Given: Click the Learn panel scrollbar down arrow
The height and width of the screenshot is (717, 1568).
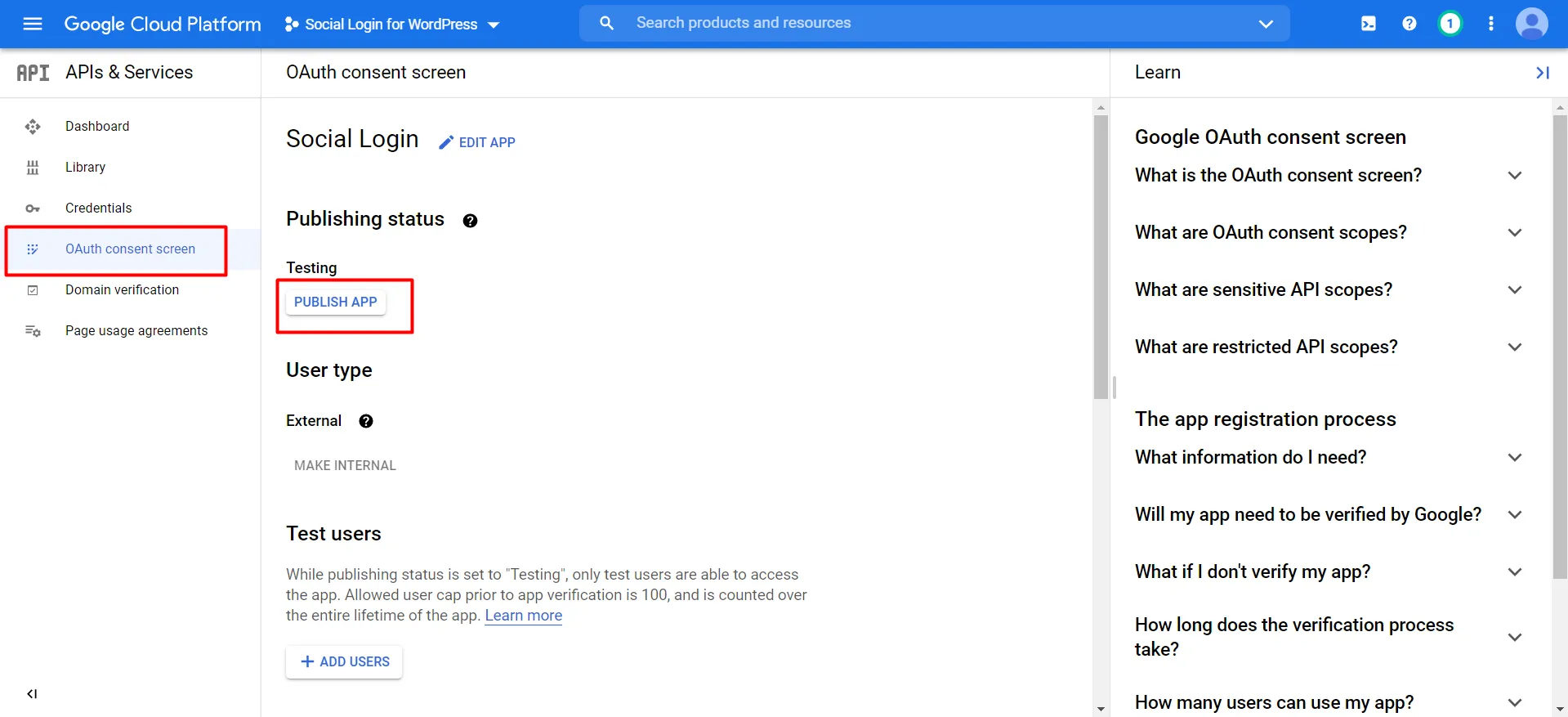Looking at the screenshot, I should tap(1560, 710).
